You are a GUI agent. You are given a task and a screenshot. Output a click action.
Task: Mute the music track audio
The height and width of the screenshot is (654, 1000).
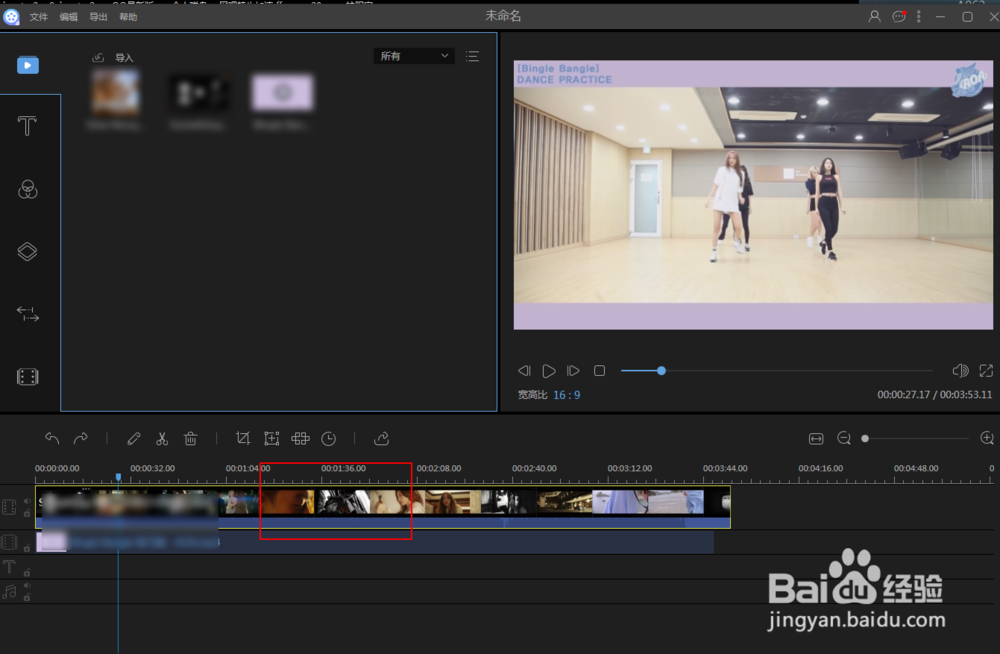(27, 586)
